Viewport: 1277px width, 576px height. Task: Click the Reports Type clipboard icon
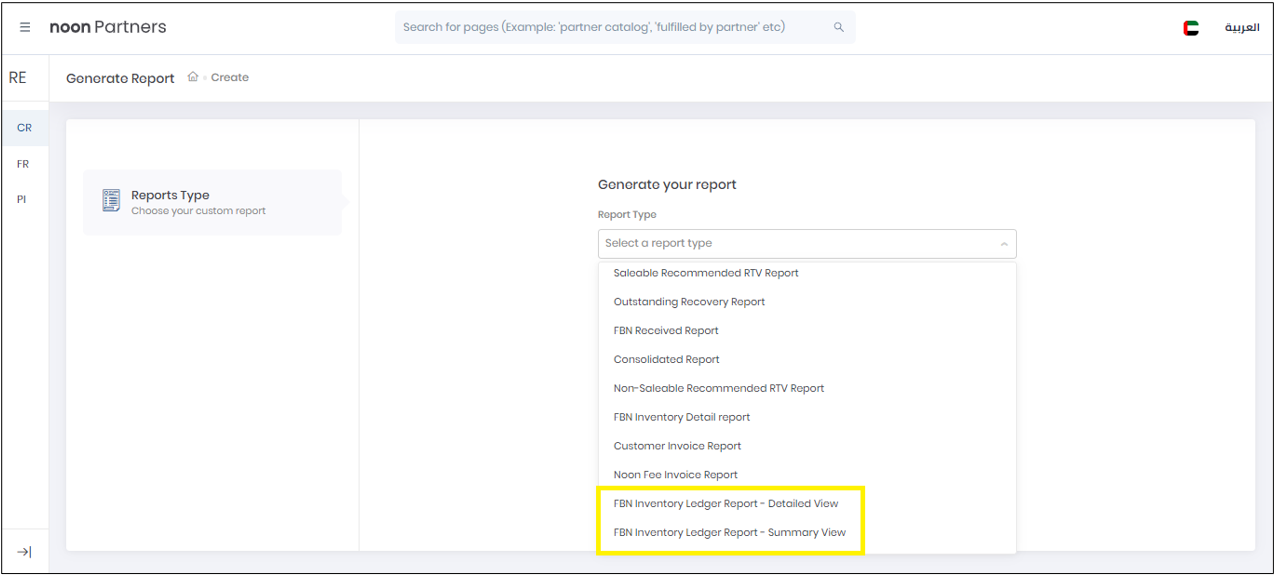[111, 200]
